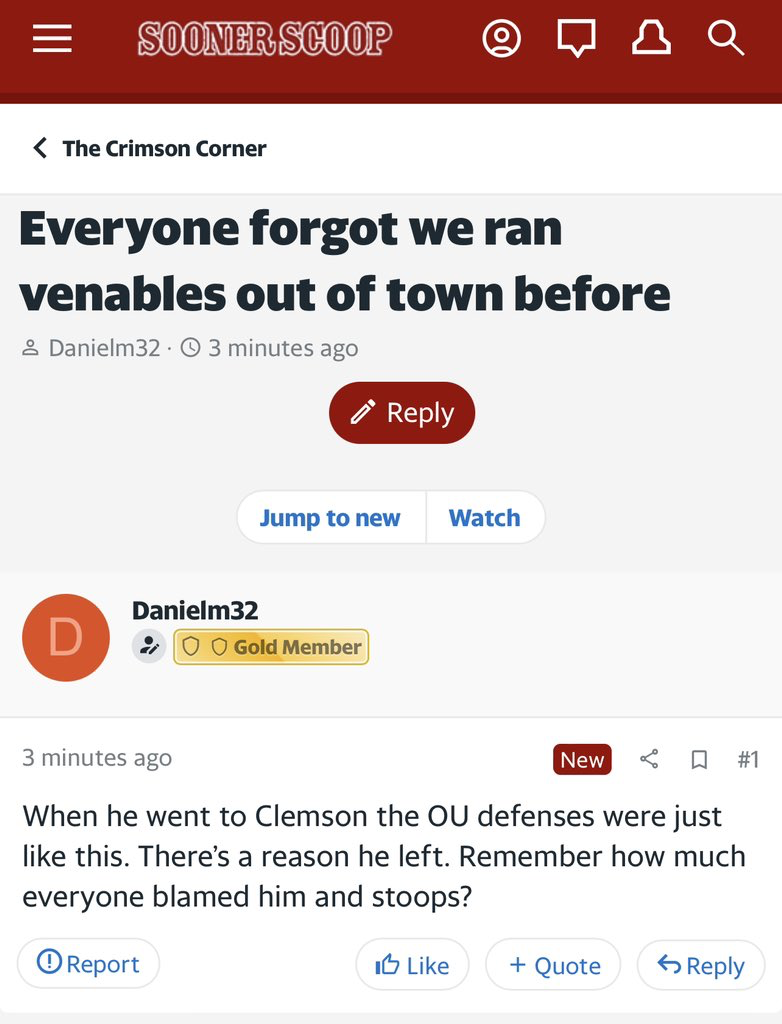Like the post
This screenshot has height=1024, width=782.
(x=412, y=965)
